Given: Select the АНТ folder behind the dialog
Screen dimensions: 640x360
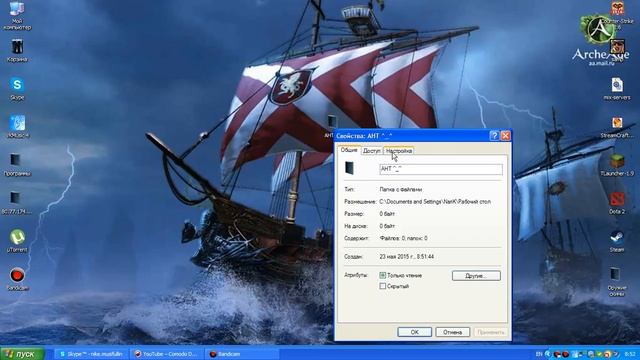Looking at the screenshot, I should pyautogui.click(x=331, y=122).
